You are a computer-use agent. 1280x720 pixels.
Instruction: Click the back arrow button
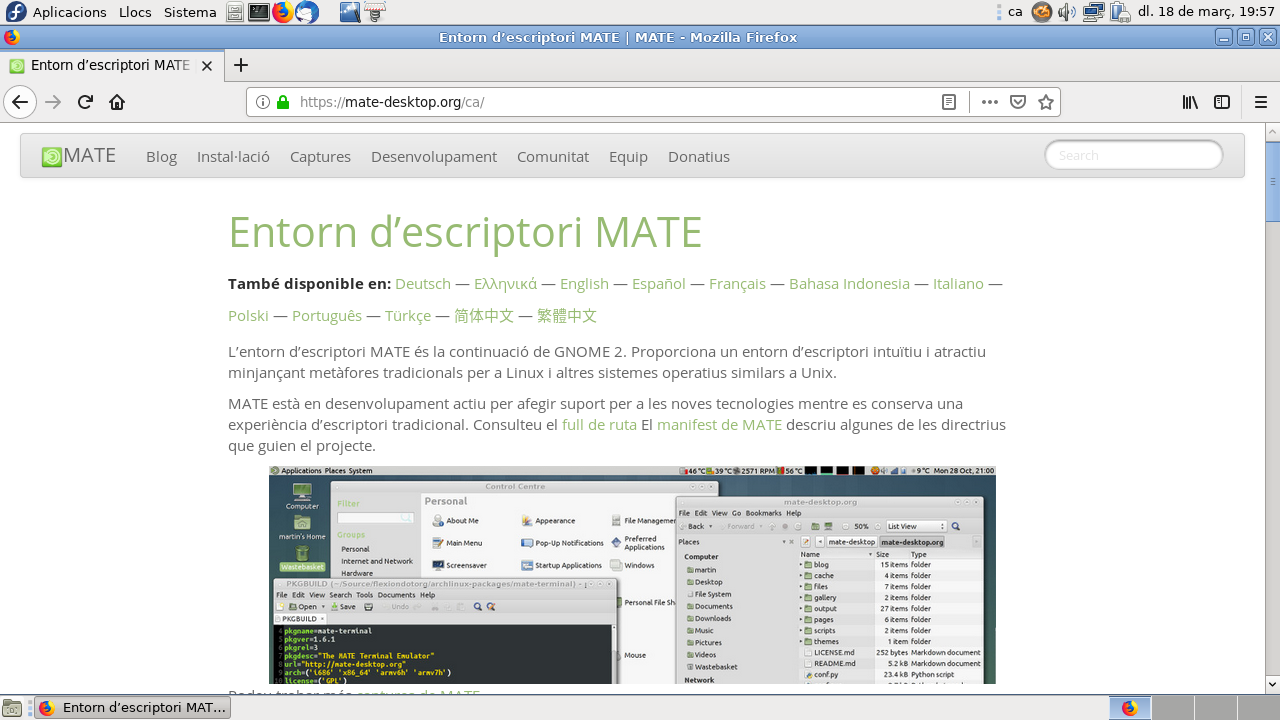click(20, 102)
